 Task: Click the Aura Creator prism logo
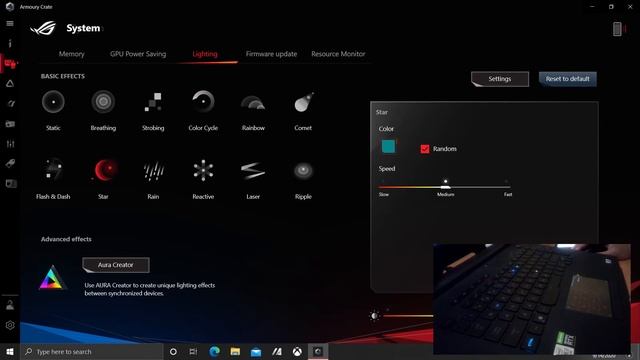pyautogui.click(x=52, y=278)
